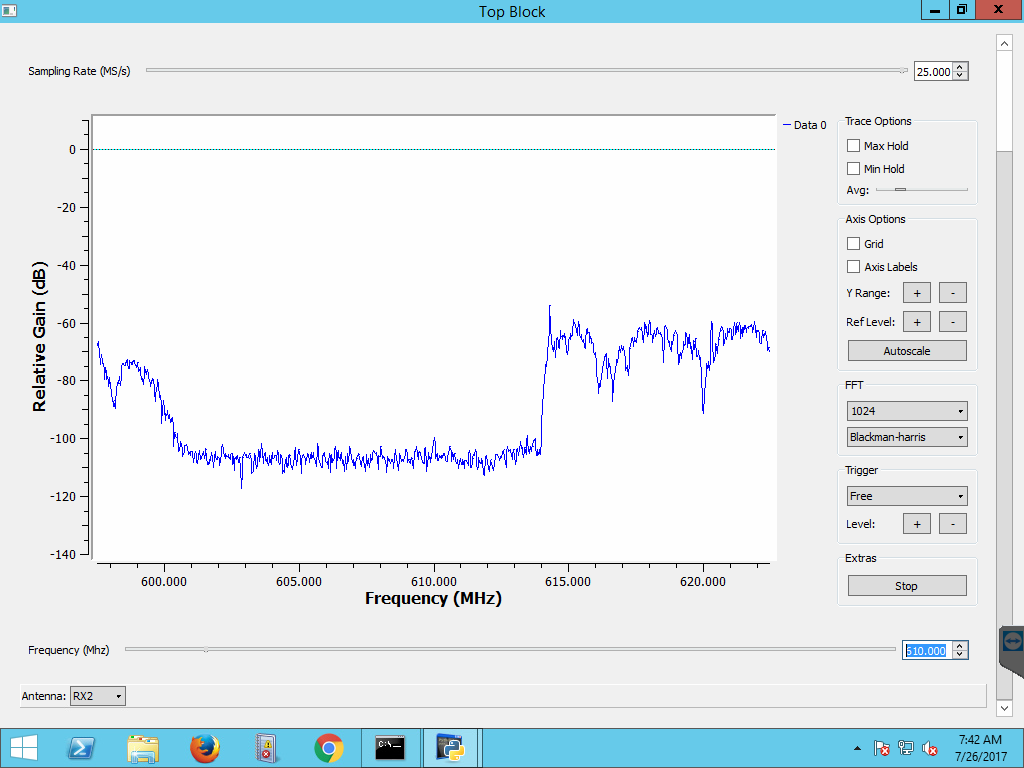Open the FFT size 1024 dropdown
Viewport: 1024px width, 768px height.
[907, 411]
